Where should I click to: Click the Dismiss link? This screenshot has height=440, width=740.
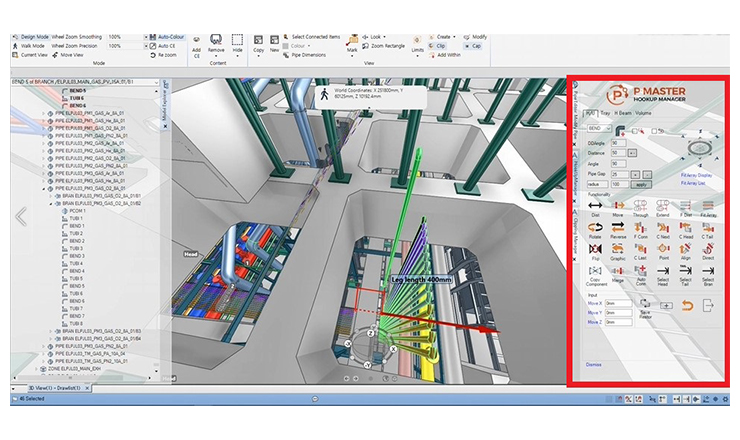[593, 365]
